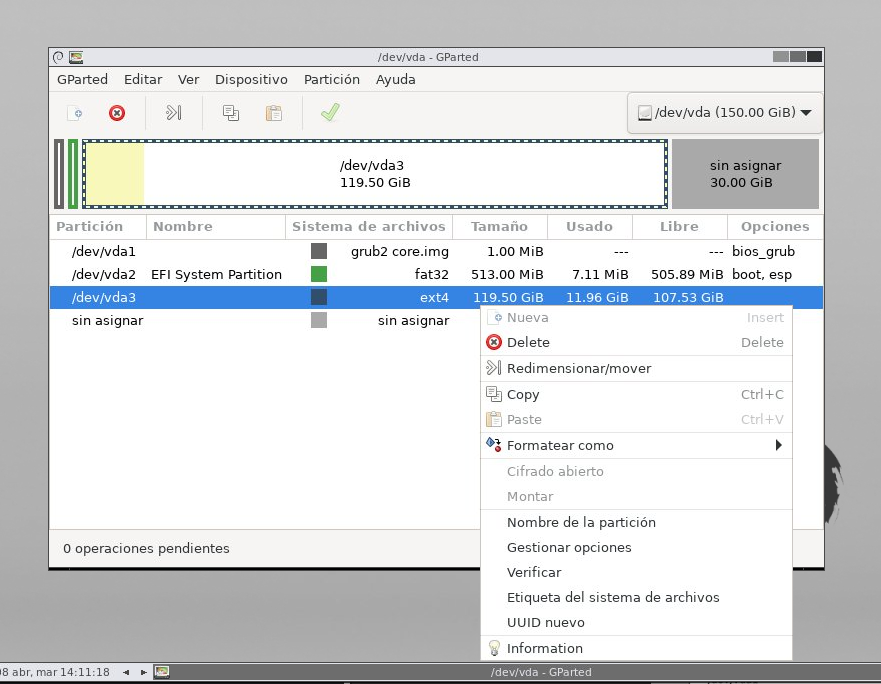The height and width of the screenshot is (684, 881).
Task: Open the Partición menu
Action: [331, 80]
